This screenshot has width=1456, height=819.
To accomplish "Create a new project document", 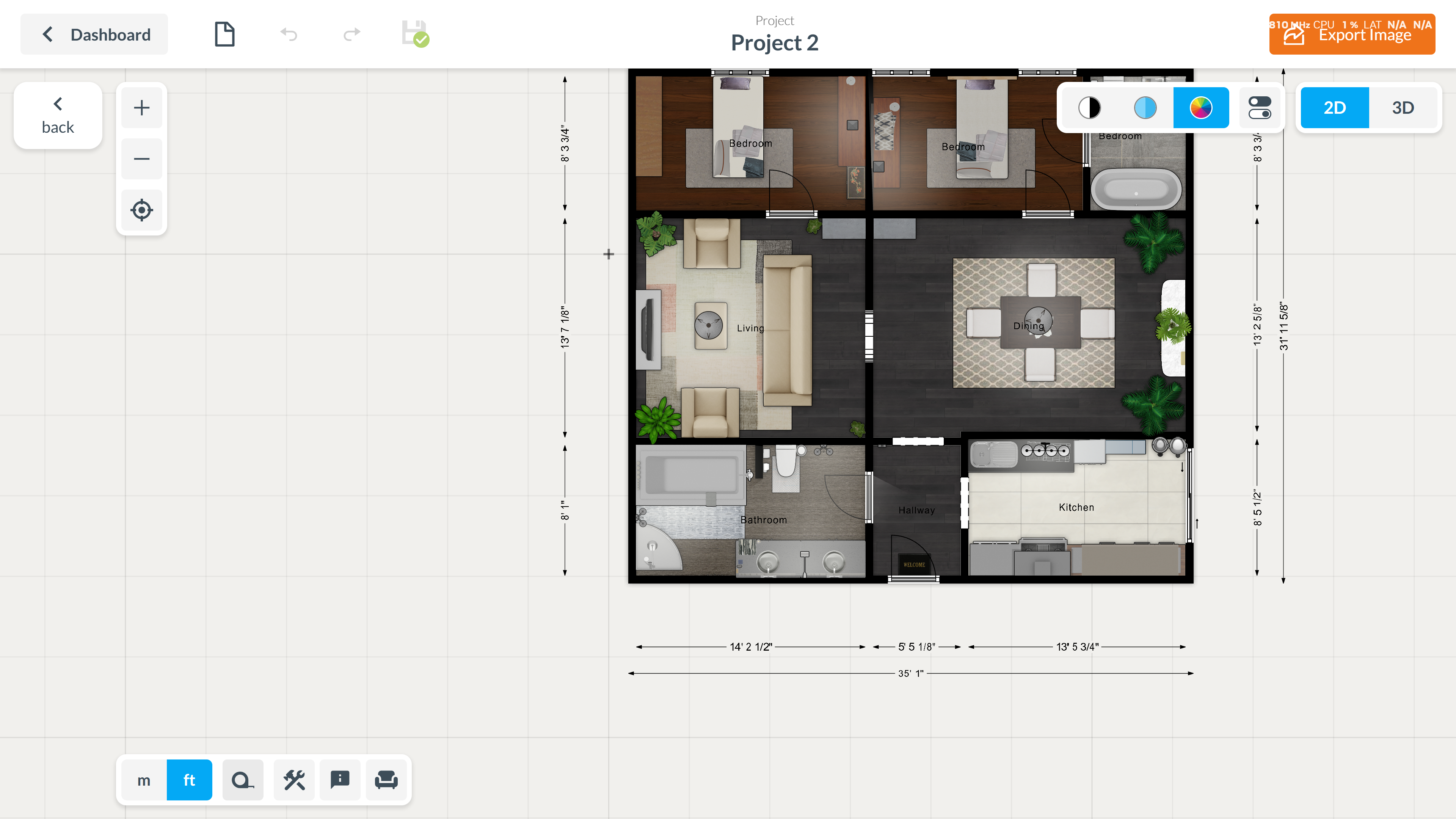I will click(224, 35).
